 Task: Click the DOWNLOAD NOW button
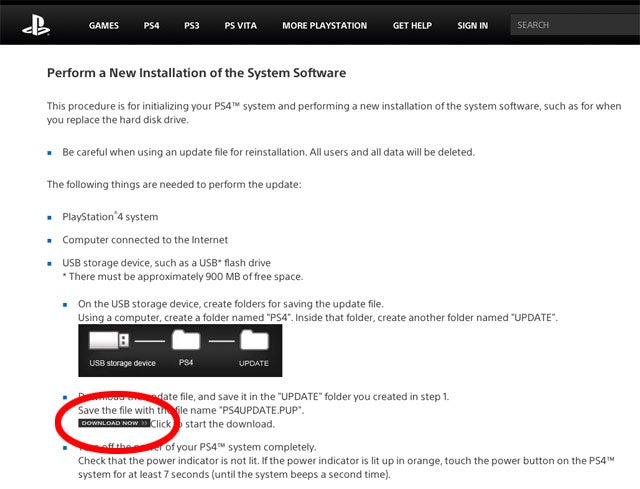pos(114,423)
